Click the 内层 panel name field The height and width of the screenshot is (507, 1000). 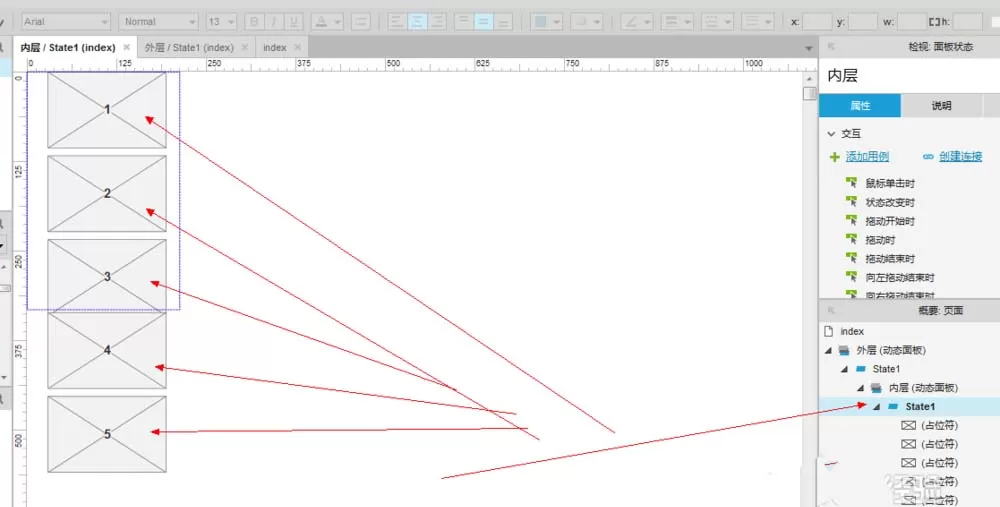pos(909,76)
